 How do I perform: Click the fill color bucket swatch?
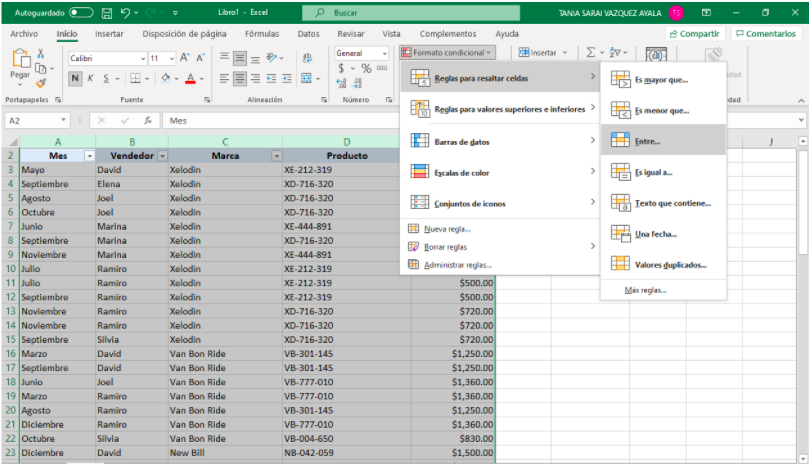[x=165, y=78]
